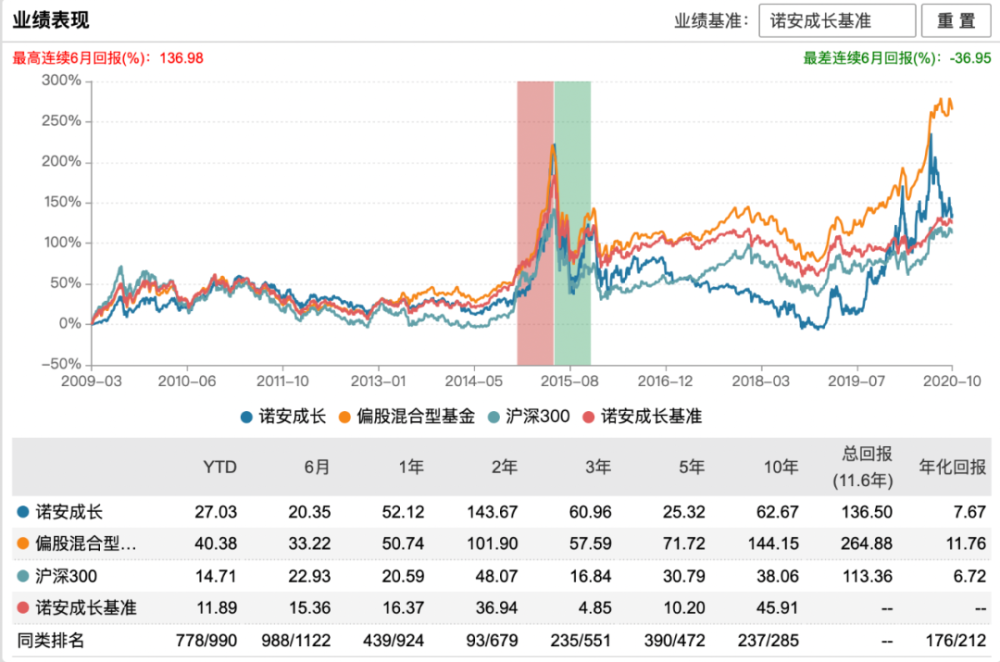Click the 最差连续6月回报 value -36.95
This screenshot has width=1000, height=662.
click(970, 58)
